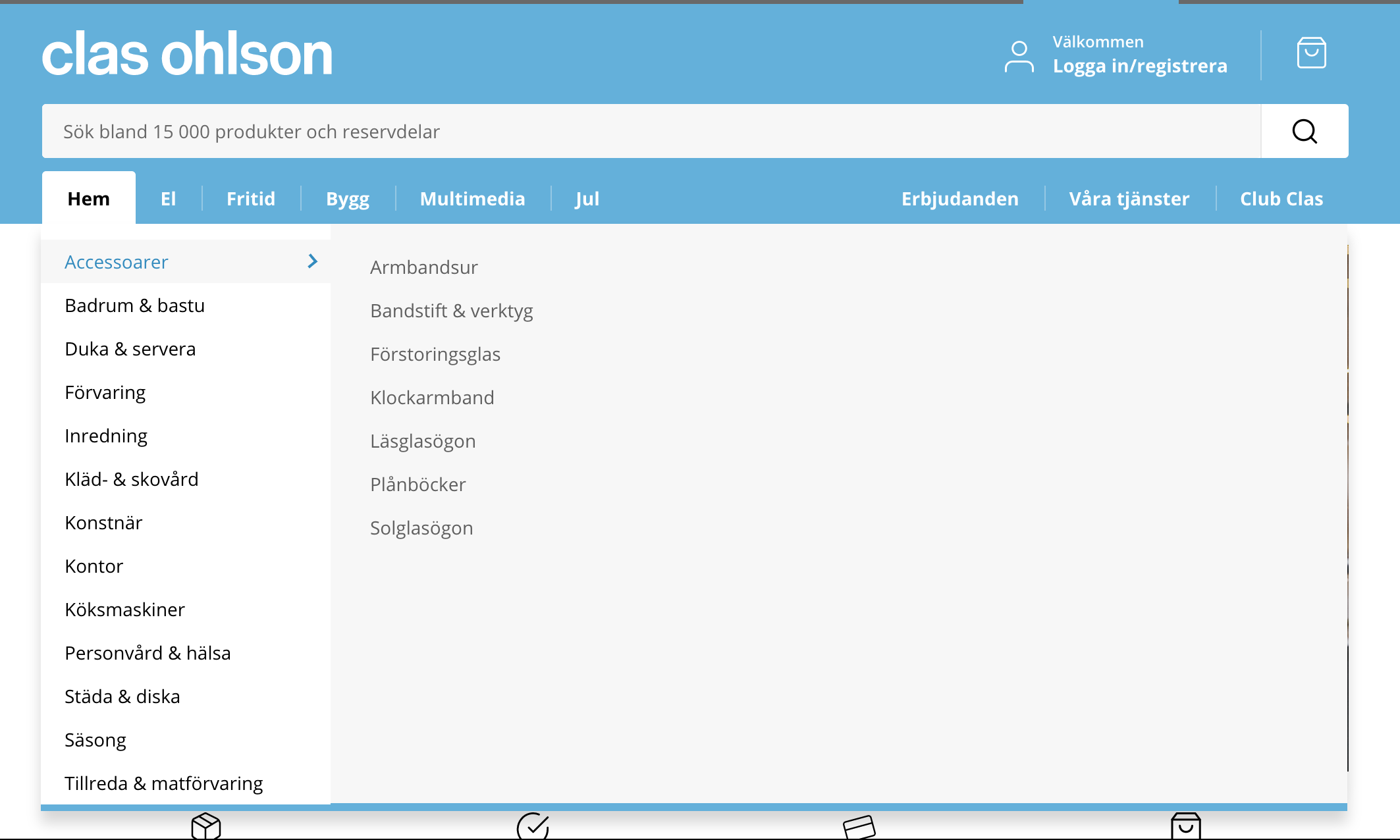Click the checkmark circle icon at bottom

[533, 826]
